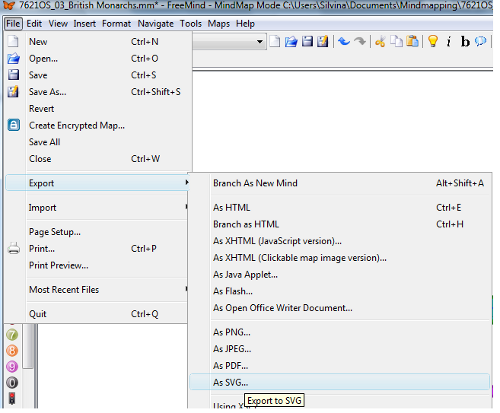Click the grey Redo arrow icon

coord(360,42)
